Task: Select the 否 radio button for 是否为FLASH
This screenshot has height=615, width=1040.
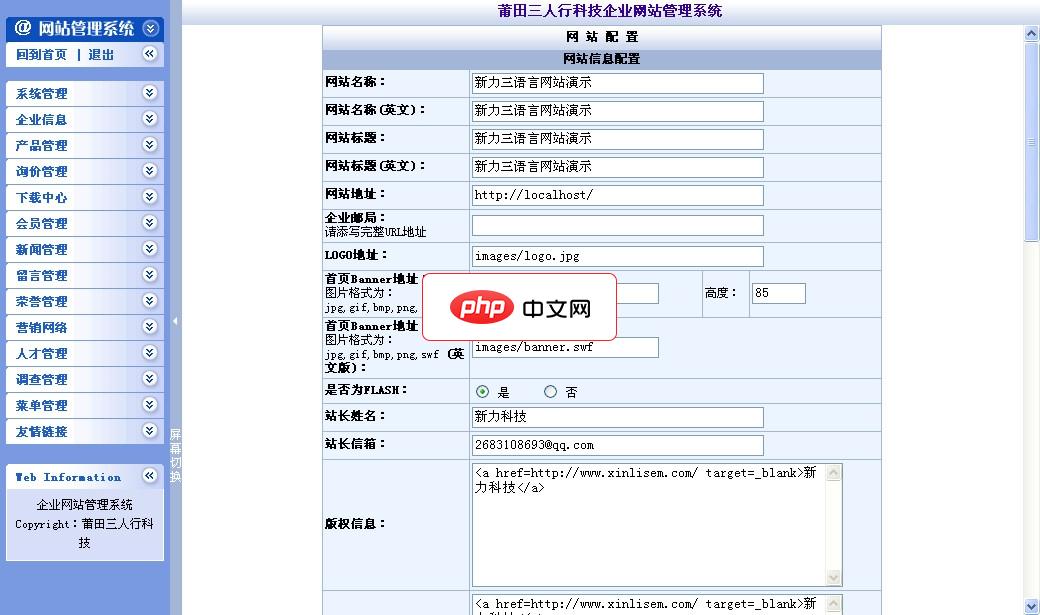Action: pyautogui.click(x=549, y=391)
